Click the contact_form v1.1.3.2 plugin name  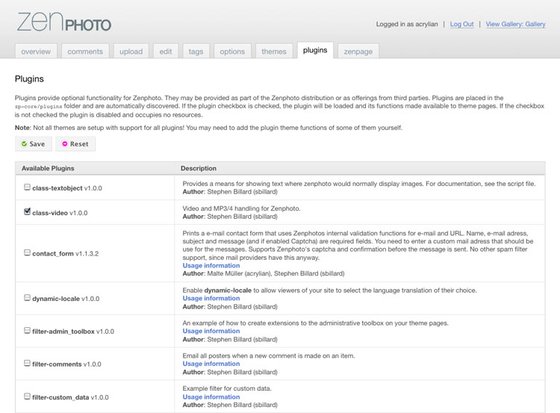click(x=65, y=254)
